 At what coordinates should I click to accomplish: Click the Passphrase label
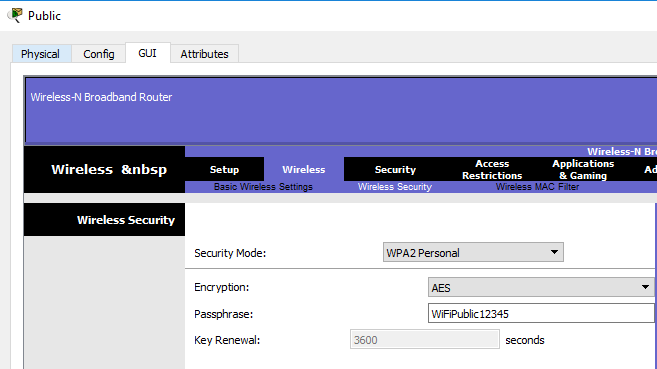(223, 314)
